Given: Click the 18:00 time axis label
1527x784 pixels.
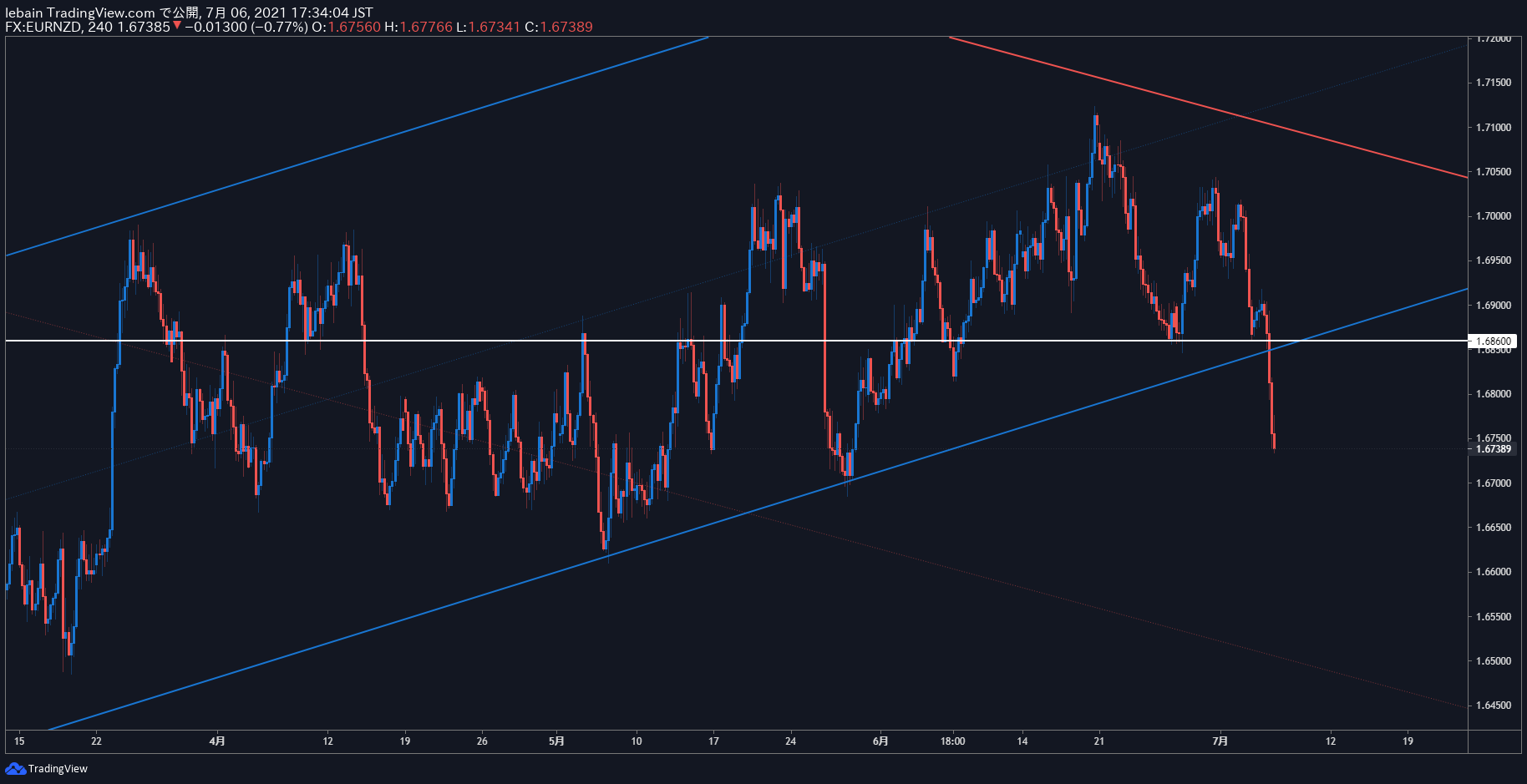Looking at the screenshot, I should [953, 741].
